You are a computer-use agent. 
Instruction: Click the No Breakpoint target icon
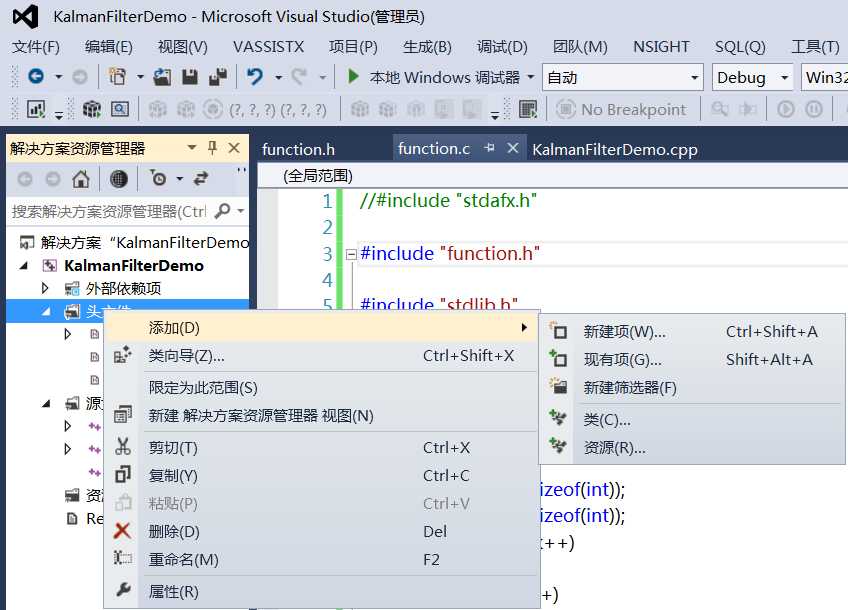tap(566, 110)
